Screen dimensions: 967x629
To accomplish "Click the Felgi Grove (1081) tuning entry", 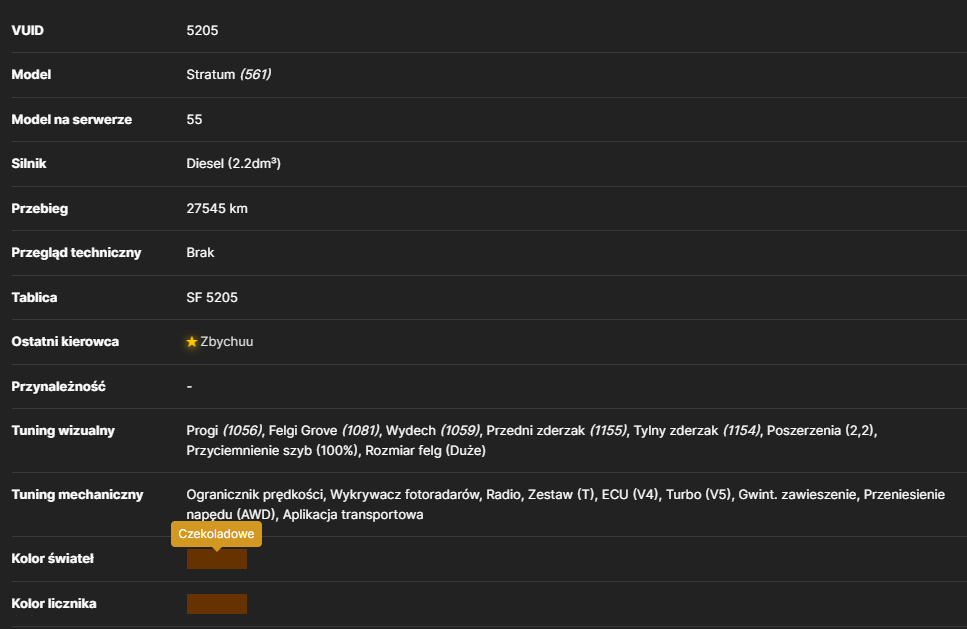I will [324, 430].
